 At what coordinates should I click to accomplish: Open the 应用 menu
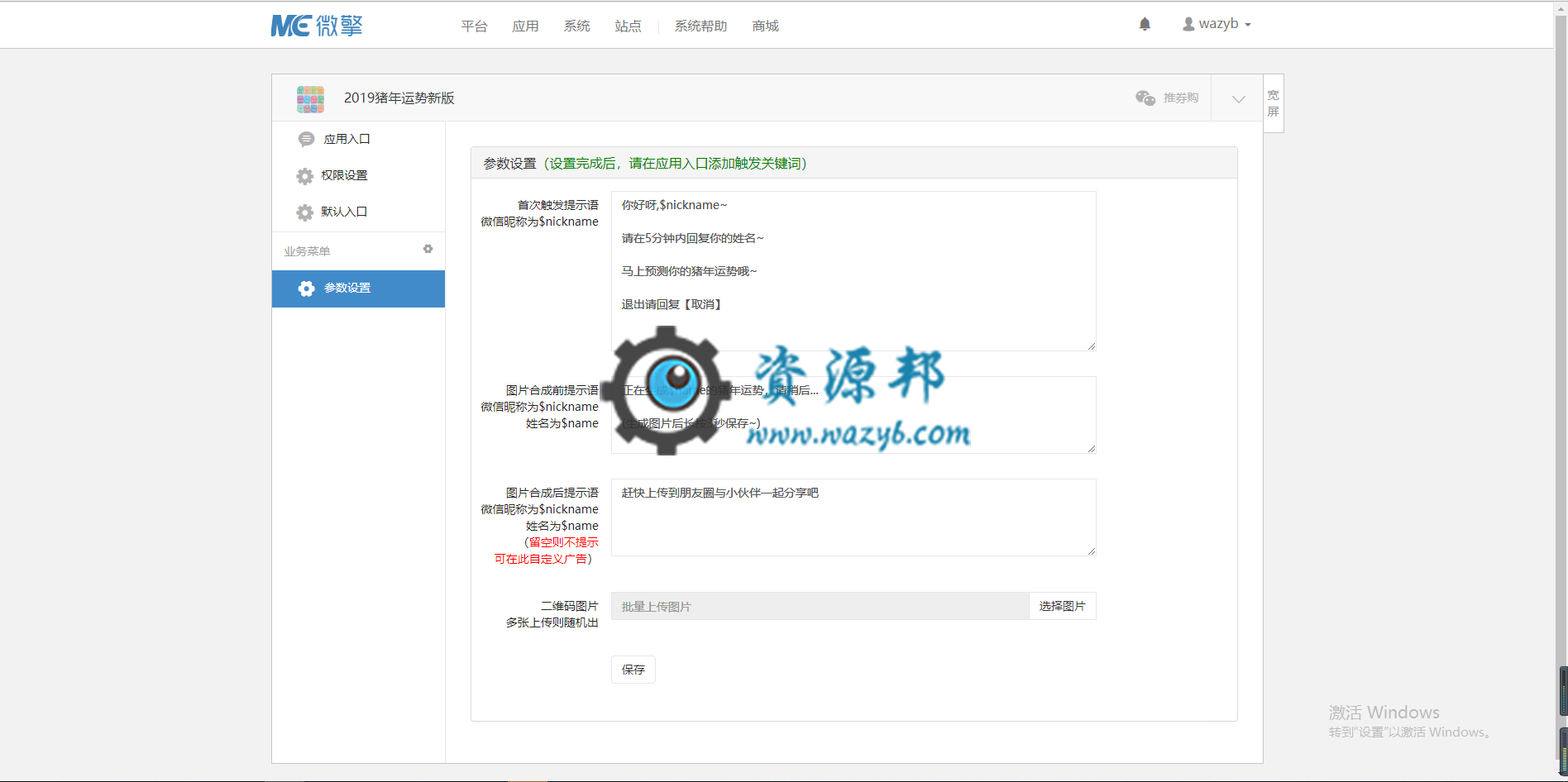coord(525,26)
